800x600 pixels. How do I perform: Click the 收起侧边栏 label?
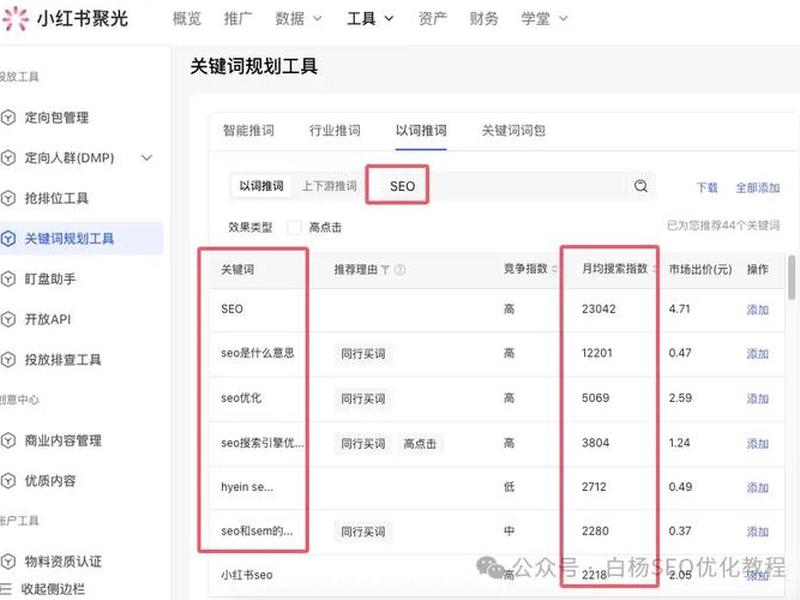point(53,589)
